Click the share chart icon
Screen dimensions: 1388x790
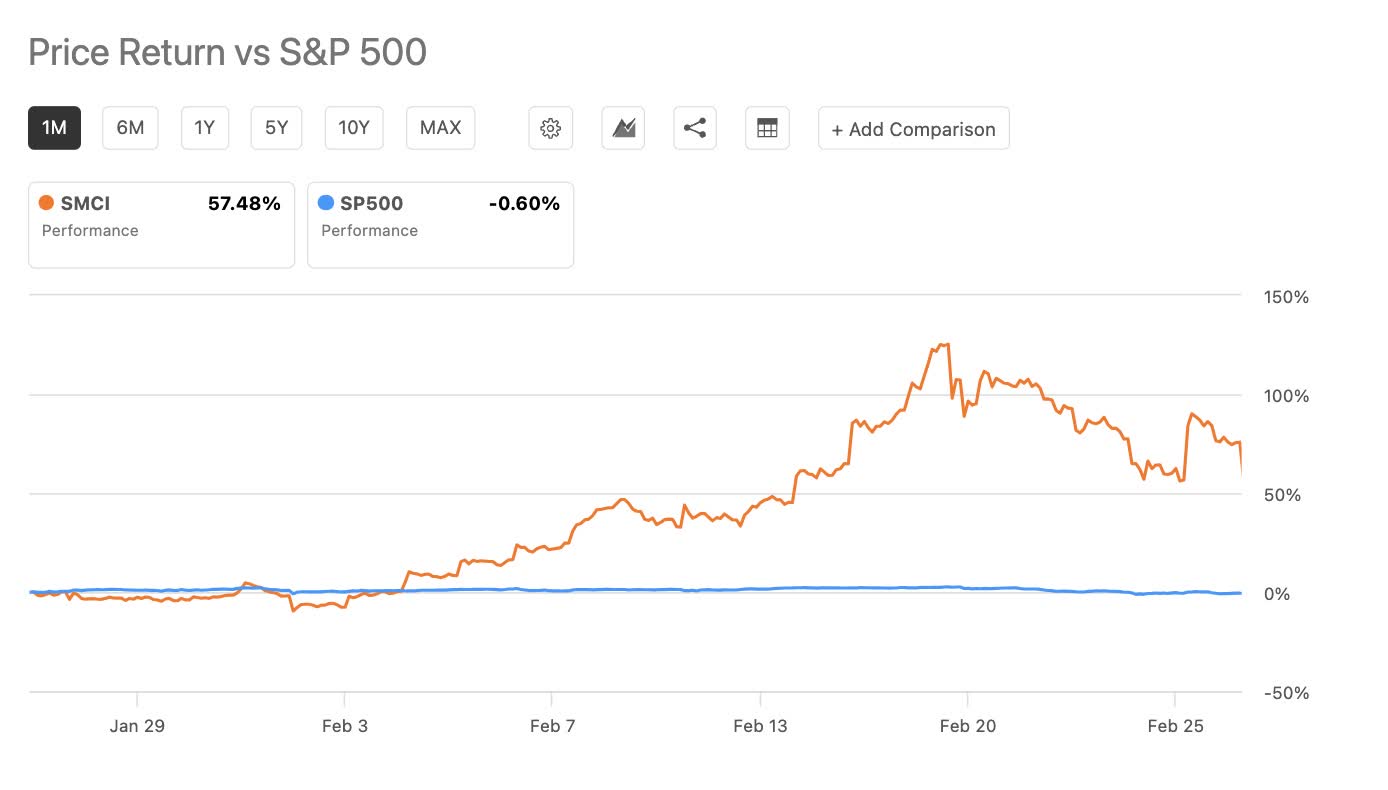694,128
